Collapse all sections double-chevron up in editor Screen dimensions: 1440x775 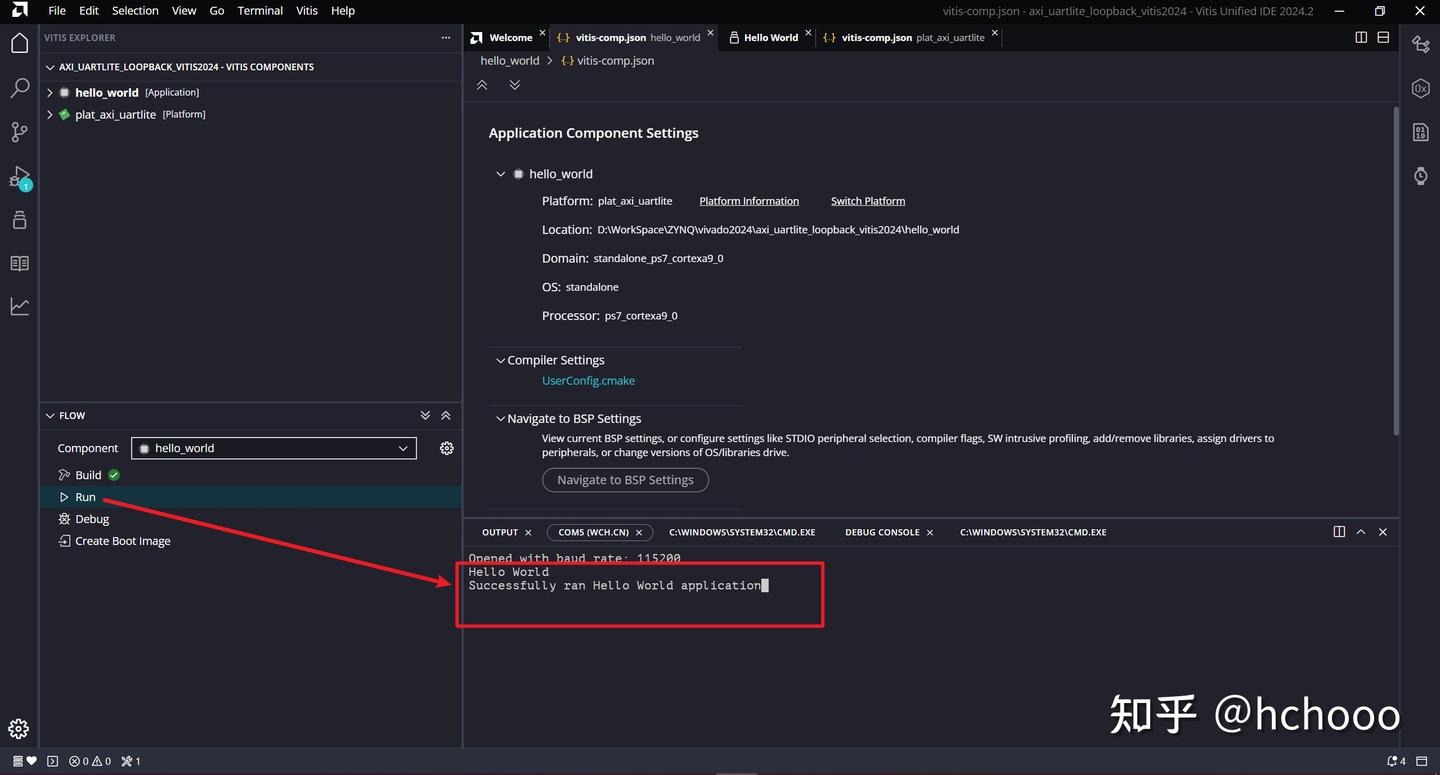(482, 85)
